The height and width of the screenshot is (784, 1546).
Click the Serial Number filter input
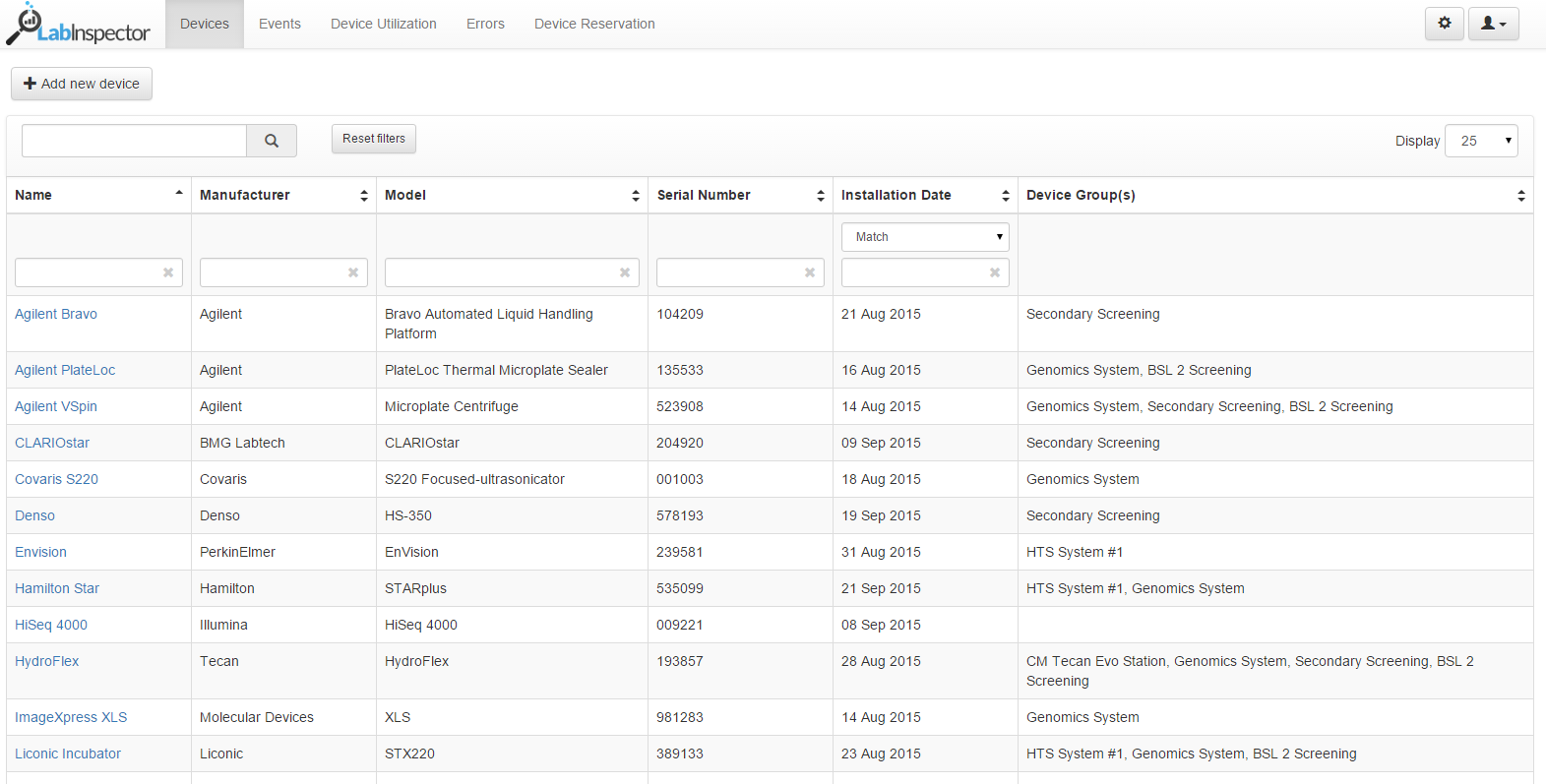pos(740,272)
